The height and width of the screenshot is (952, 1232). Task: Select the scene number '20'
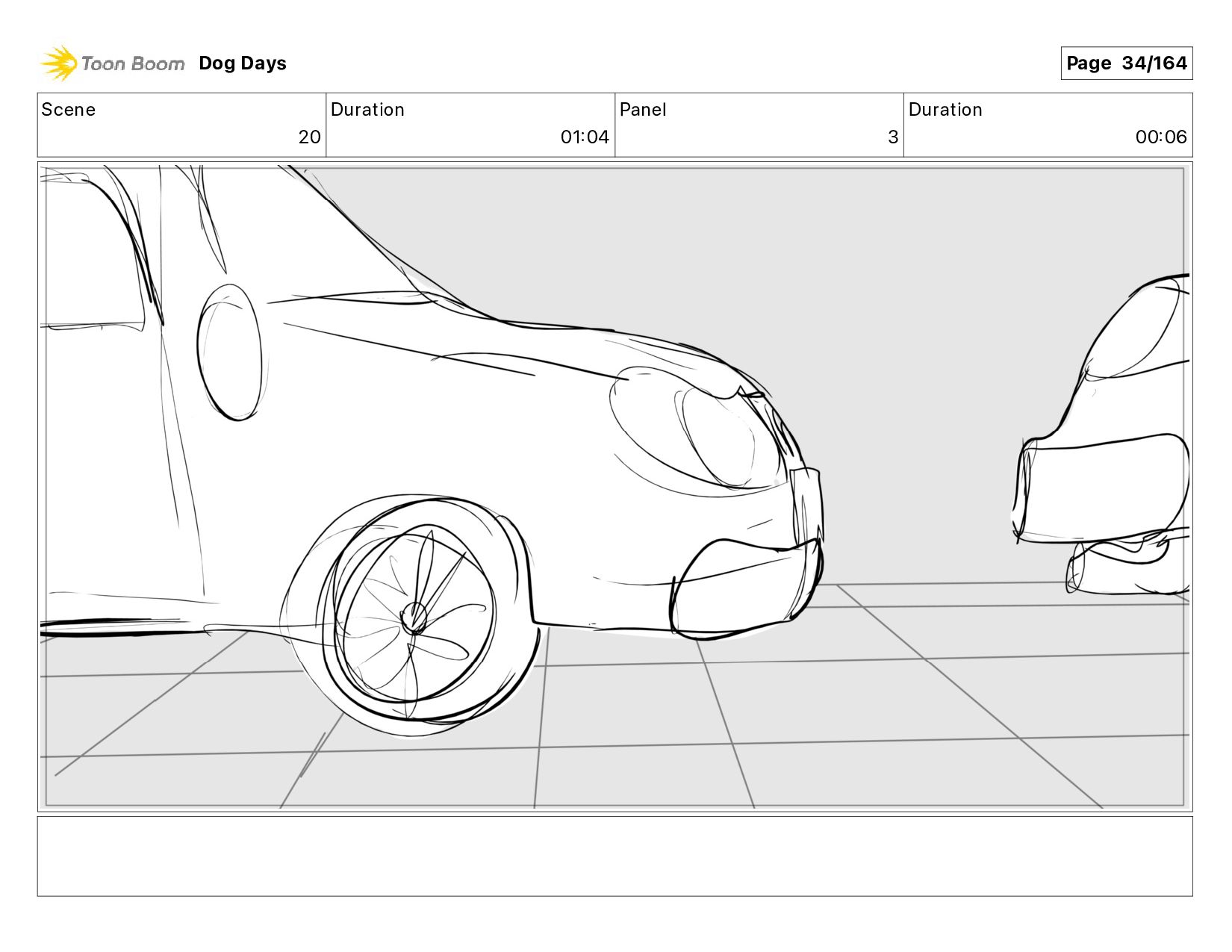coord(309,137)
